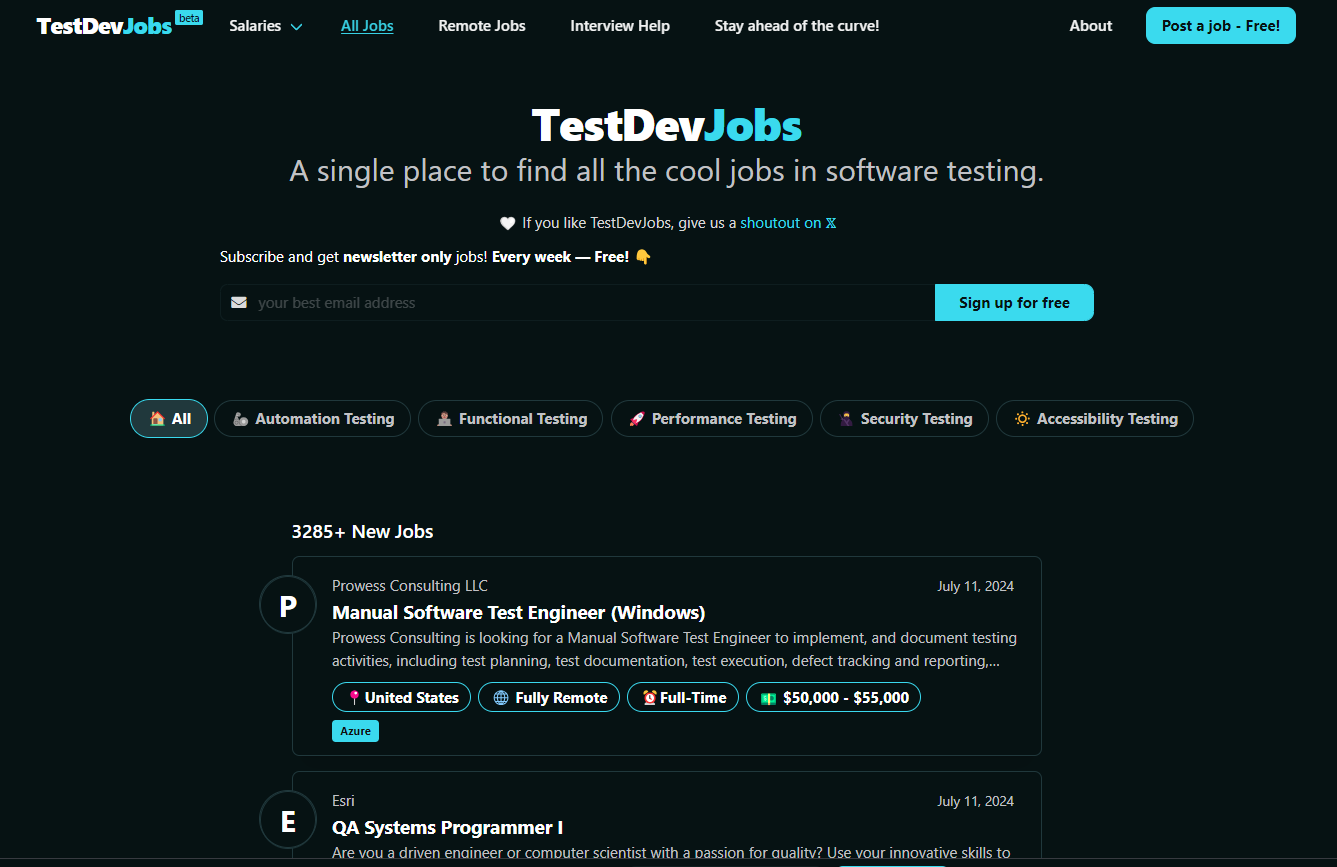The width and height of the screenshot is (1337, 867).
Task: Follow the shoutout on X link
Action: [x=788, y=223]
